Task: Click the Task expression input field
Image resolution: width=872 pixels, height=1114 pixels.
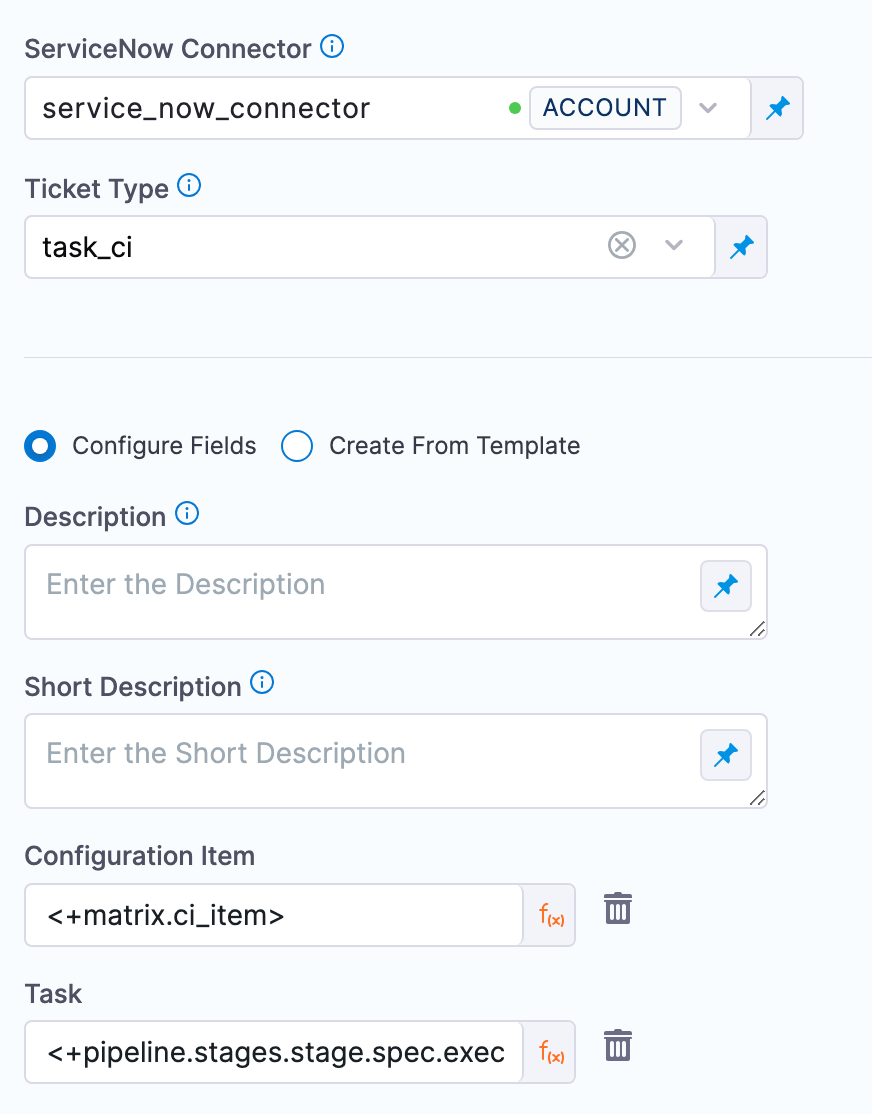Action: [275, 1052]
